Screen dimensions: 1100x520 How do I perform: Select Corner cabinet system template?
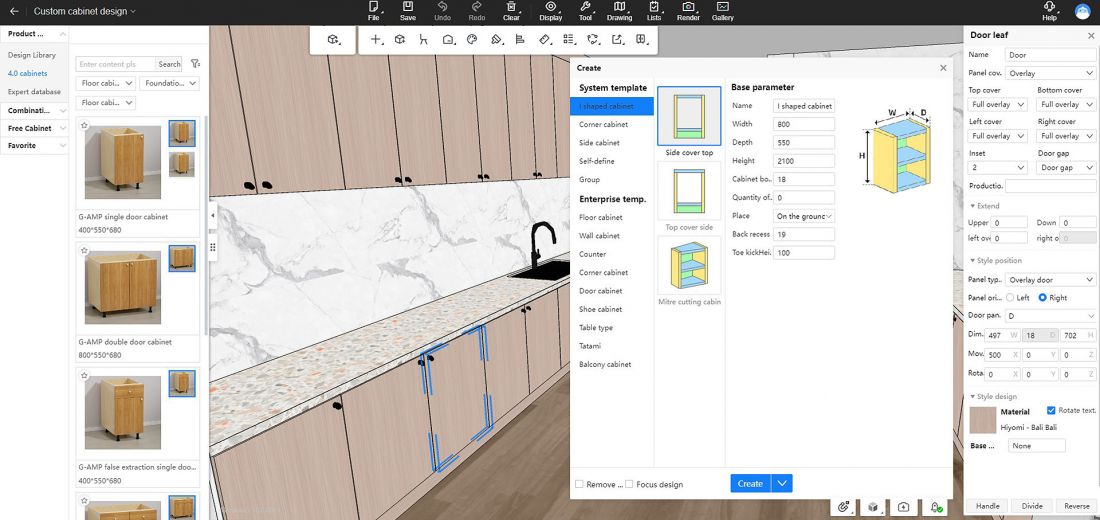click(x=603, y=124)
